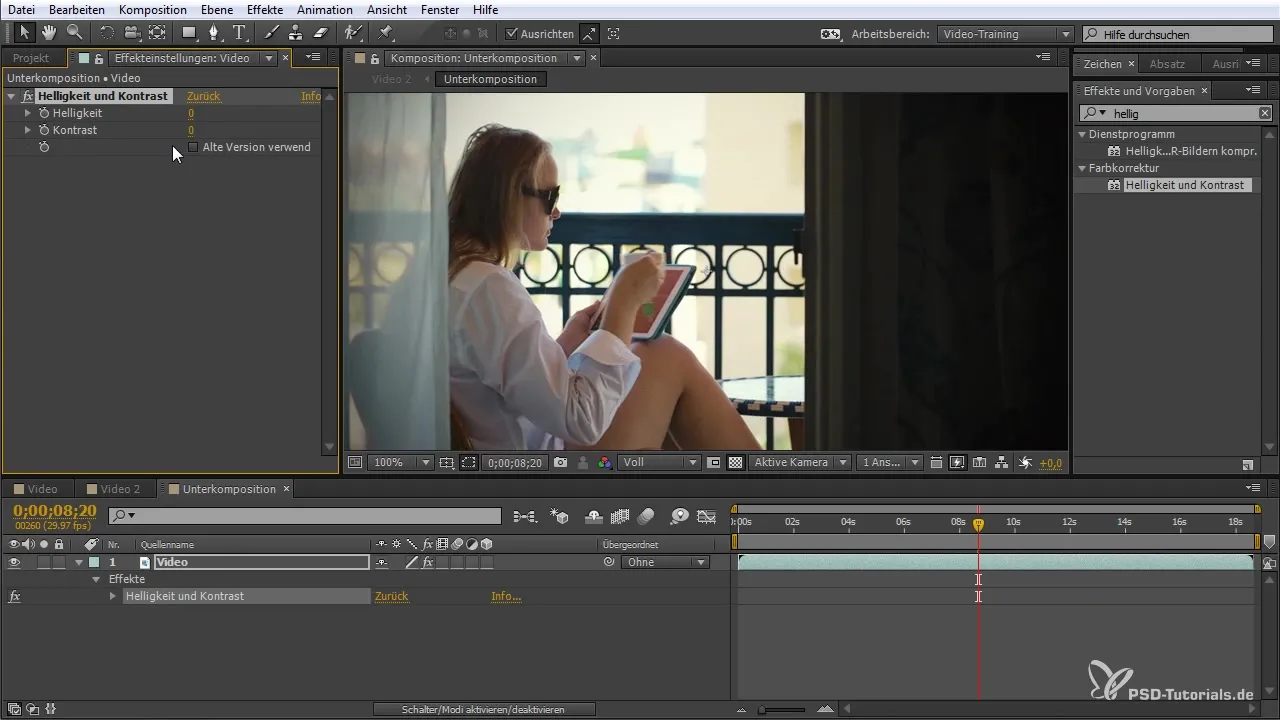Screen dimensions: 1280x720
Task: Switch to the Absatz panel tab
Action: (x=1167, y=64)
